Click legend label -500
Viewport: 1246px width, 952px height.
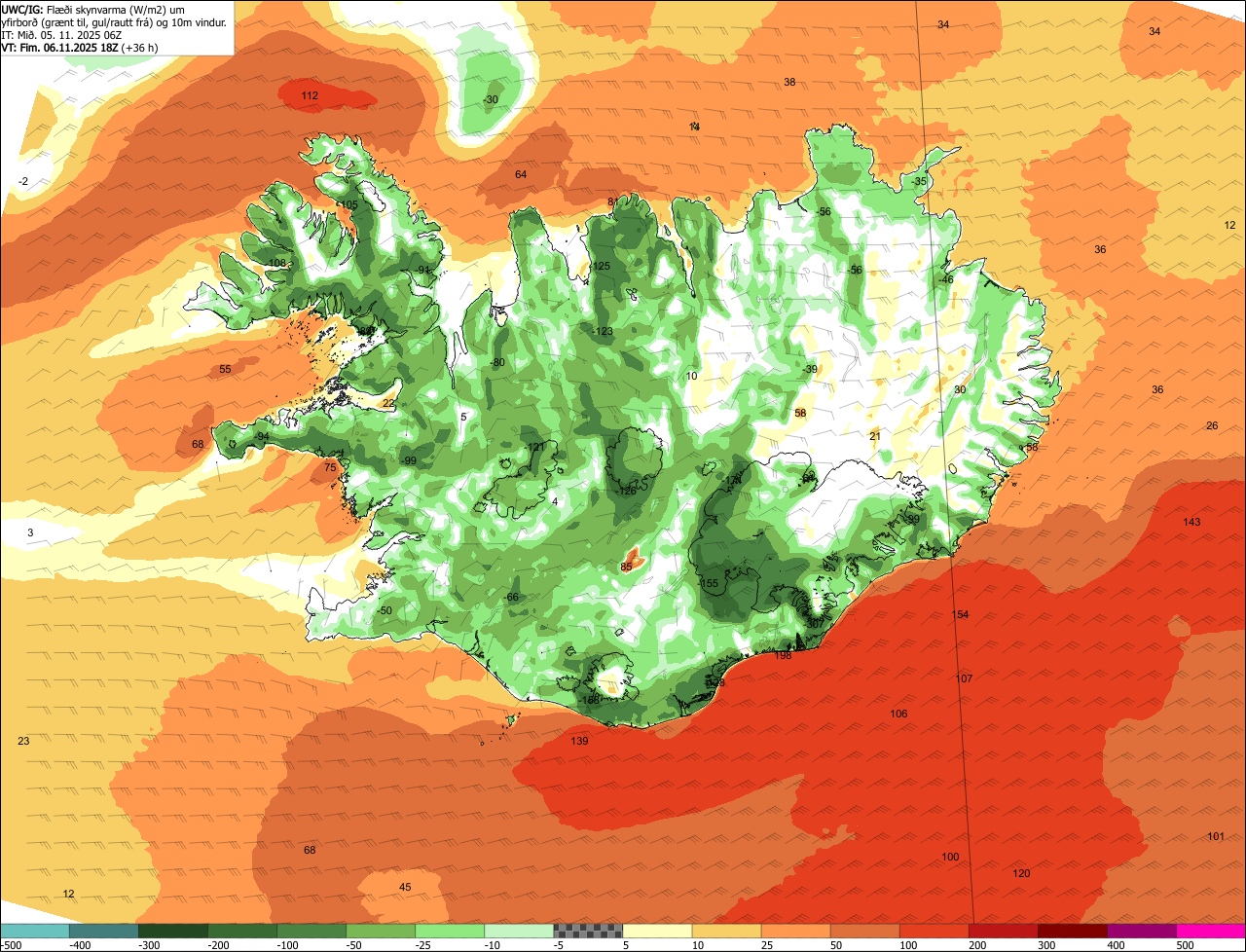tap(10, 945)
